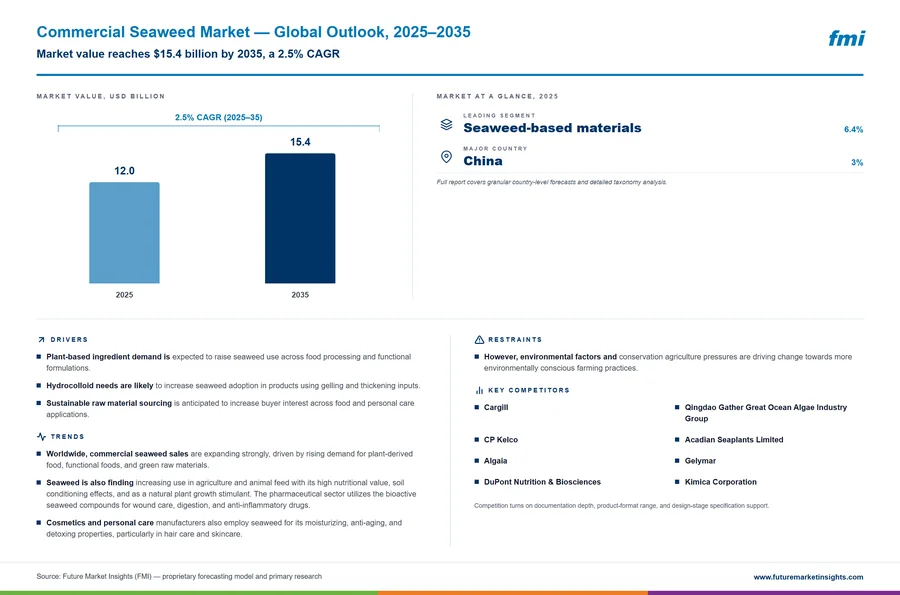Click the Key Competitors bar chart icon

tap(479, 390)
